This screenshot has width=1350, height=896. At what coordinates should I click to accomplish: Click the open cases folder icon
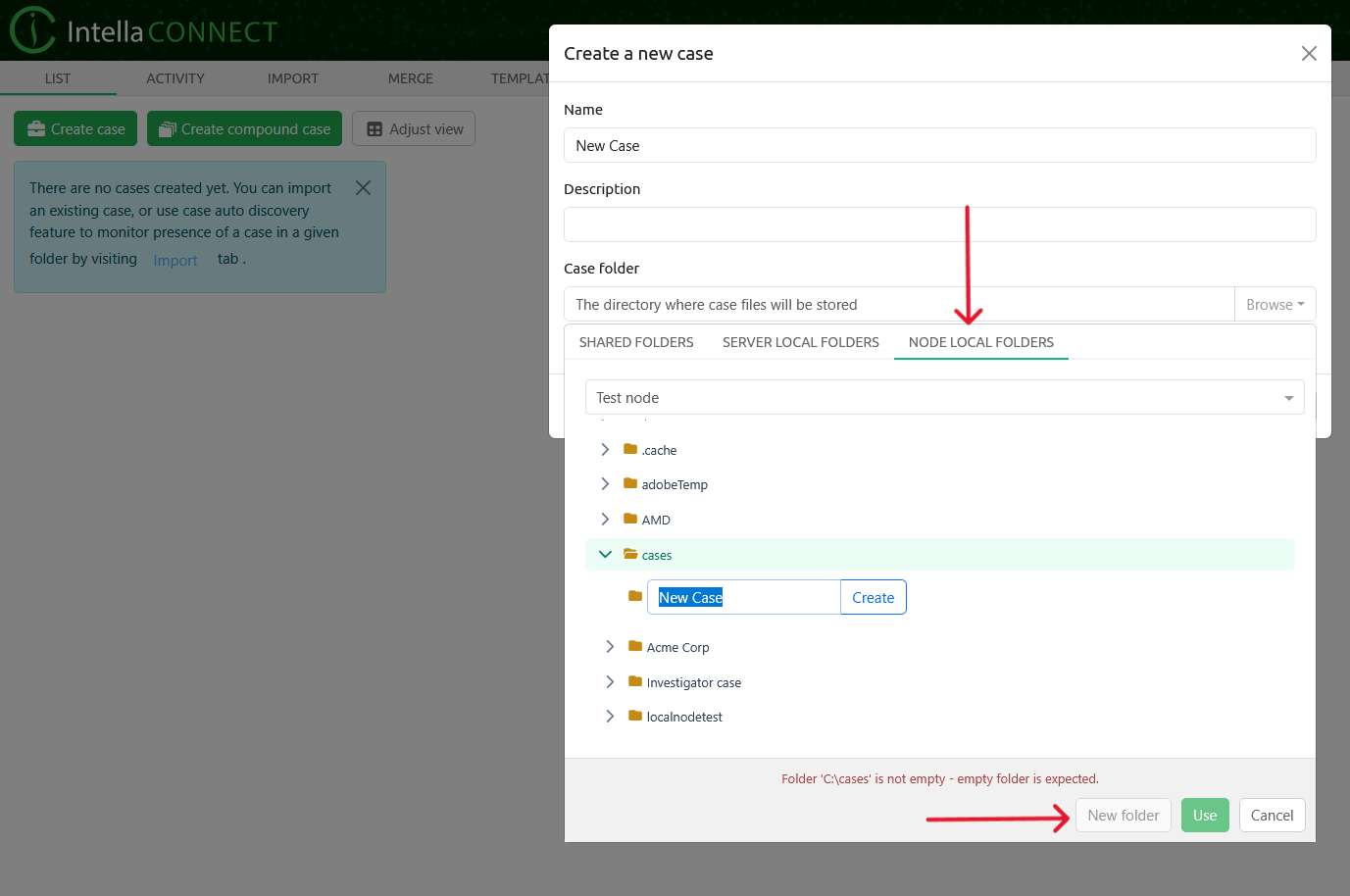pos(630,554)
